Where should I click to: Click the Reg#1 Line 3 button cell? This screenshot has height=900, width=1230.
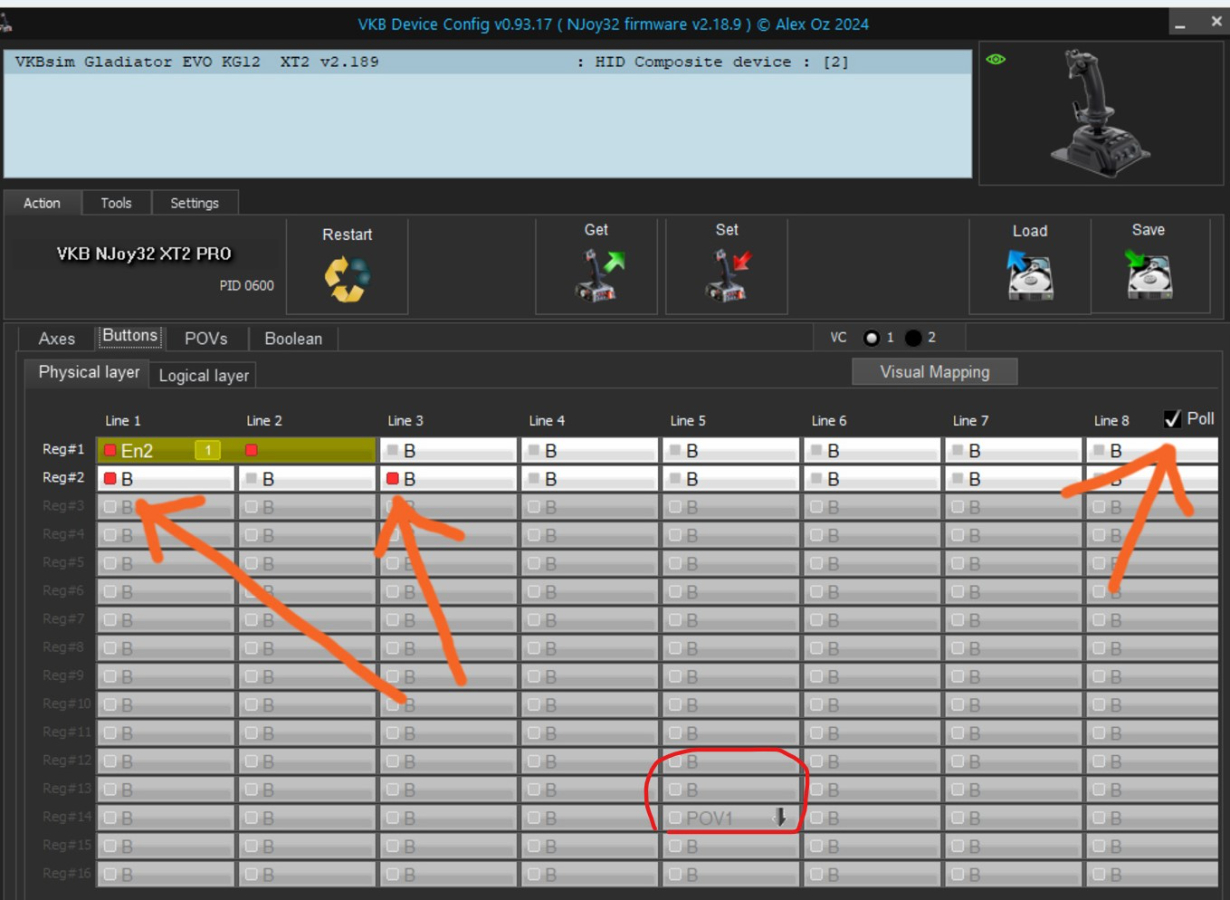pyautogui.click(x=448, y=451)
